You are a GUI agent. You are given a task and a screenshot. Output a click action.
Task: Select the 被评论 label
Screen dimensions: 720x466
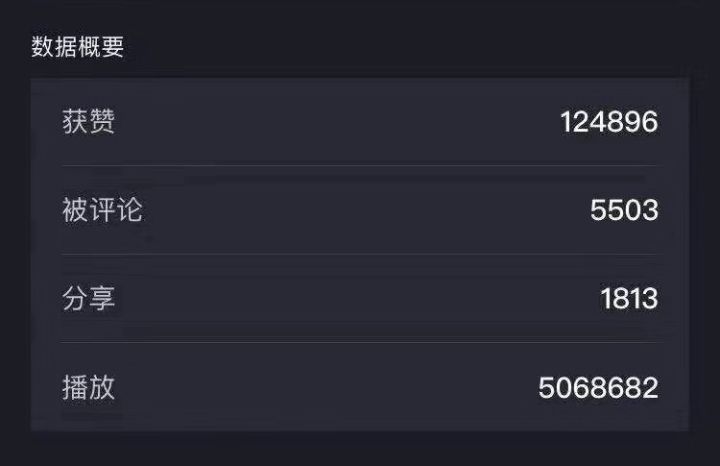point(102,210)
